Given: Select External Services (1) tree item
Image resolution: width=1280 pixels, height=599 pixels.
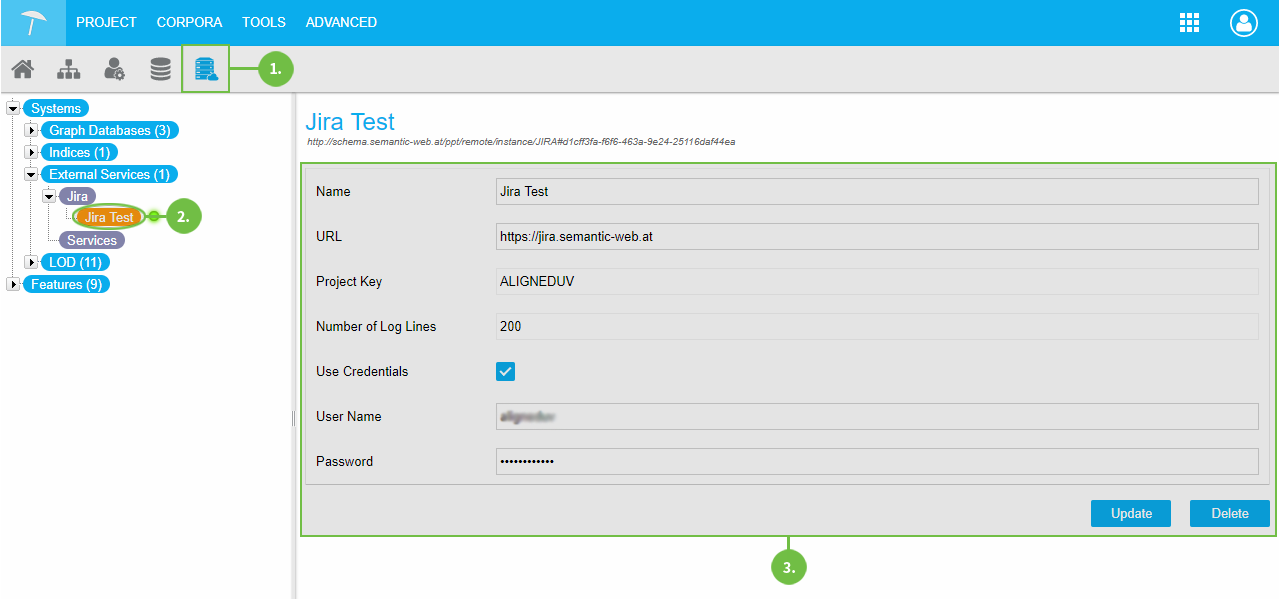Looking at the screenshot, I should (x=110, y=174).
